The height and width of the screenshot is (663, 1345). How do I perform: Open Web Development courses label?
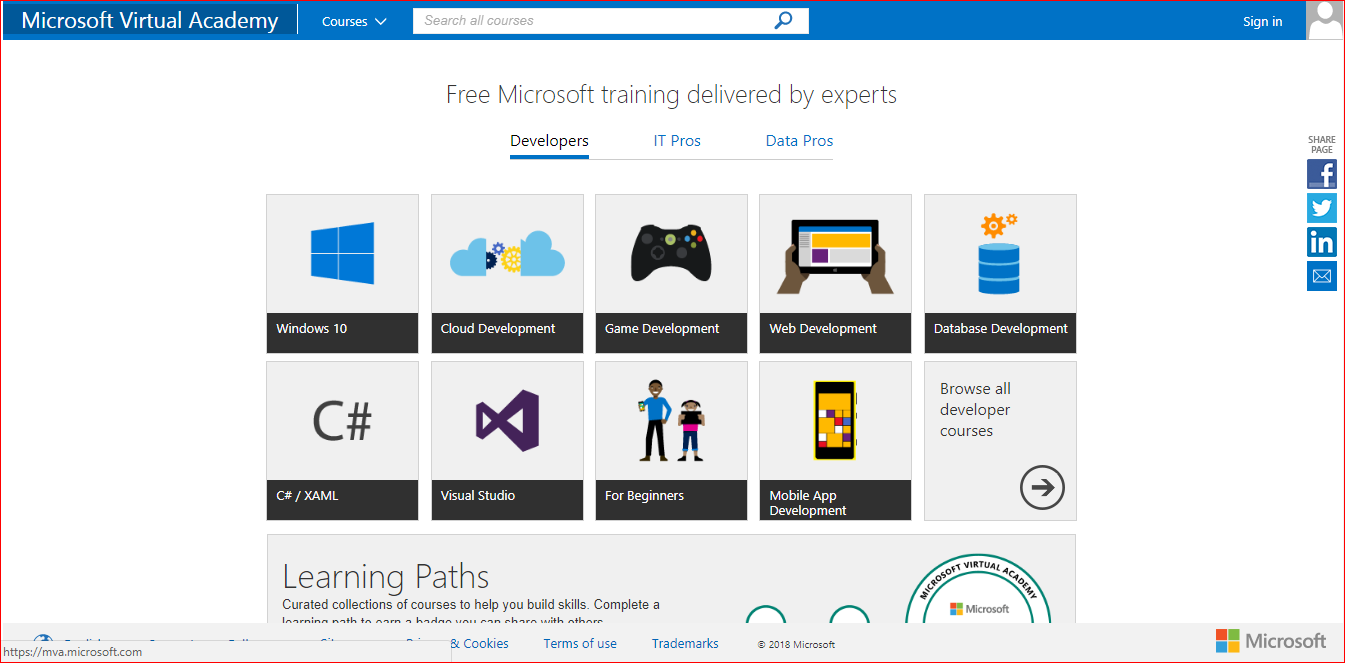click(x=823, y=328)
